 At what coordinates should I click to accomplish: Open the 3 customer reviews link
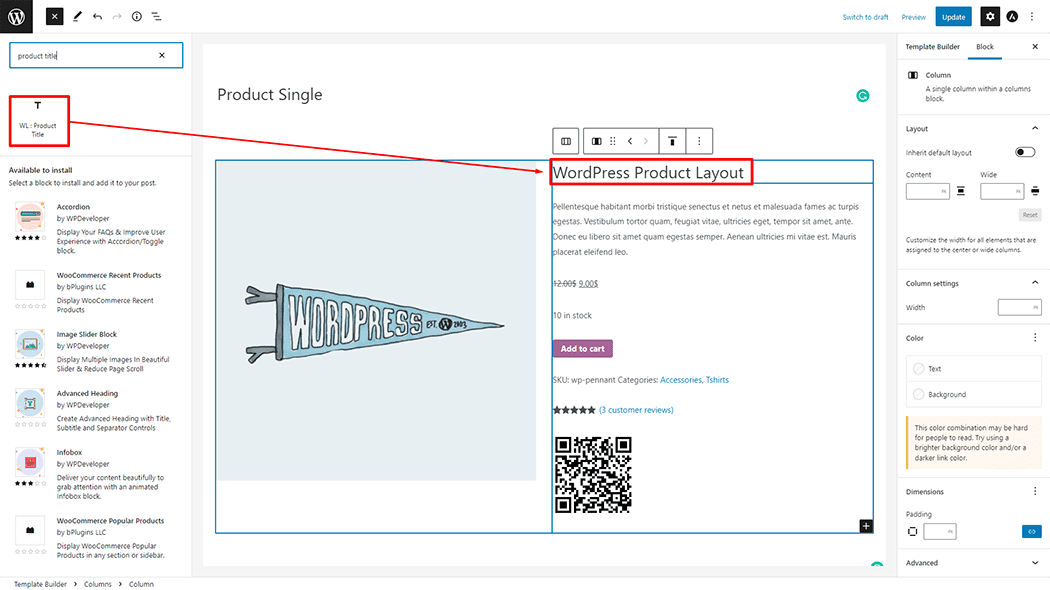point(636,410)
